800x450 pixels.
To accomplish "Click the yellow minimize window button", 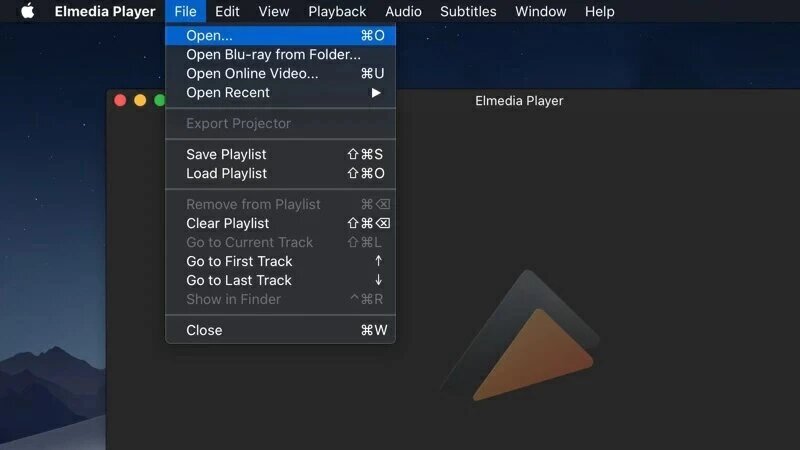I will point(140,100).
